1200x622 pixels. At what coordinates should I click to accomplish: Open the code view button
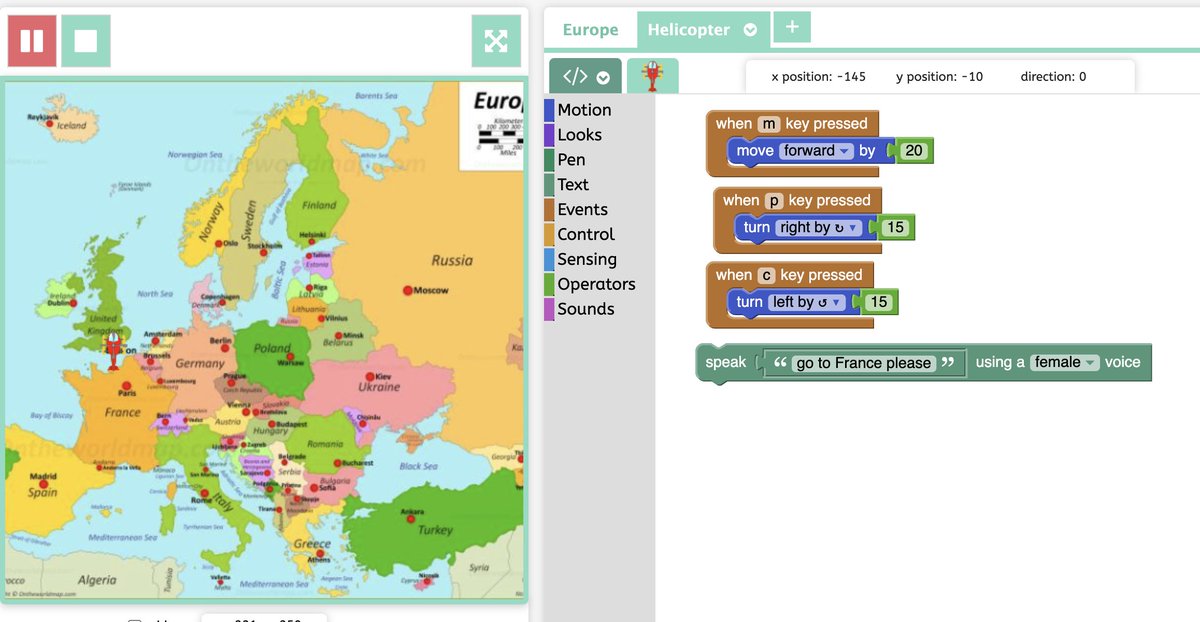pos(585,77)
